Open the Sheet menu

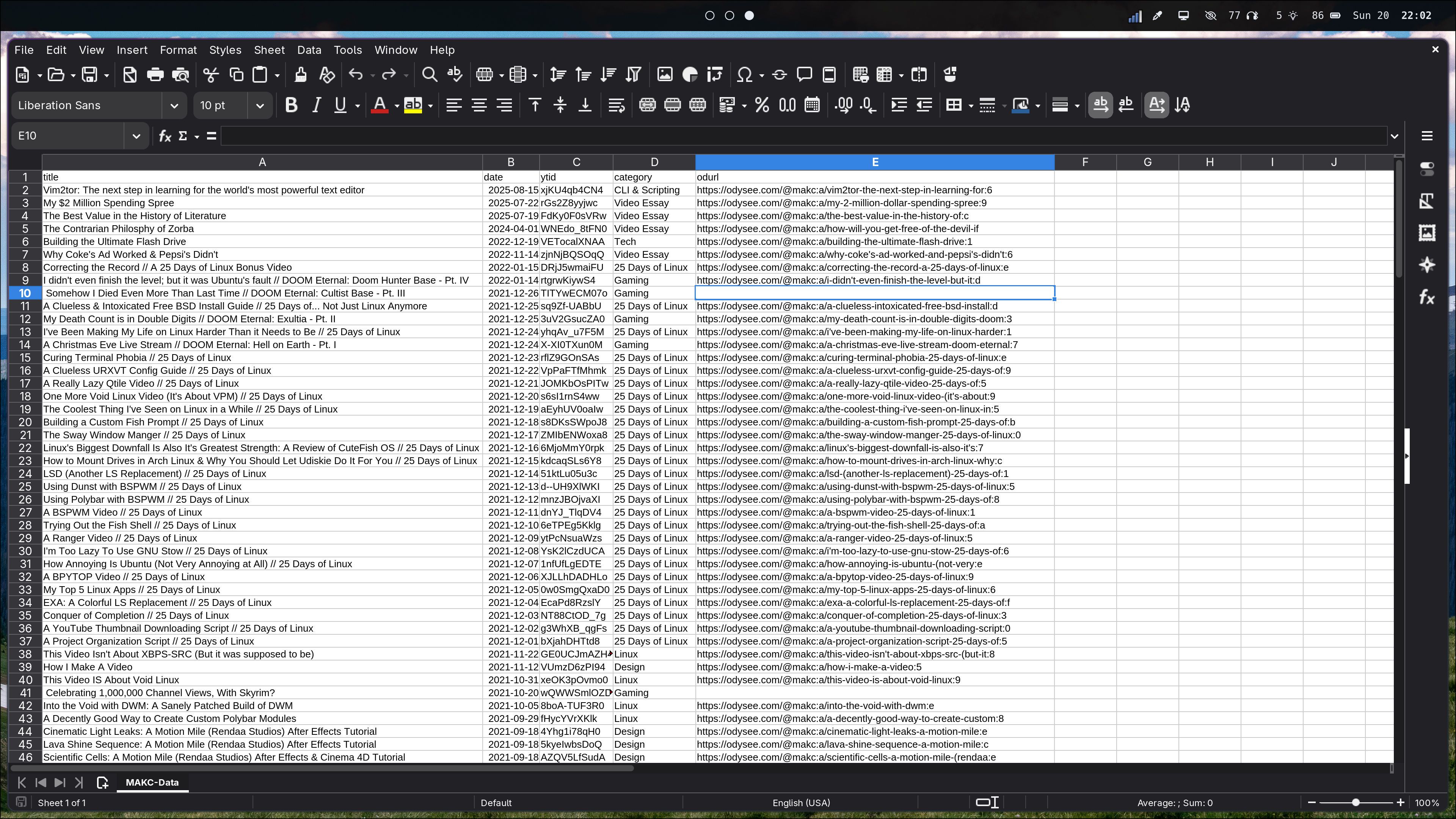point(269,50)
